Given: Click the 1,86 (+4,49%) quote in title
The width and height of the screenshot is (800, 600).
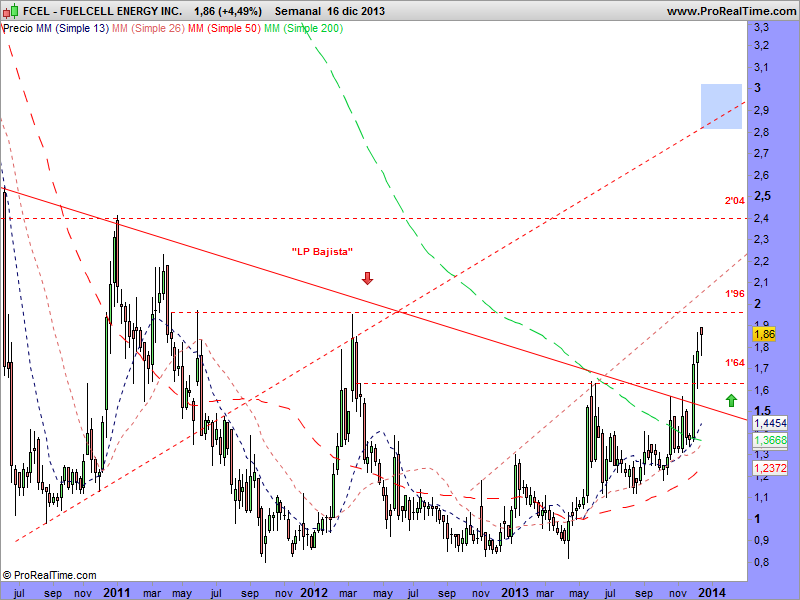Looking at the screenshot, I should (228, 11).
